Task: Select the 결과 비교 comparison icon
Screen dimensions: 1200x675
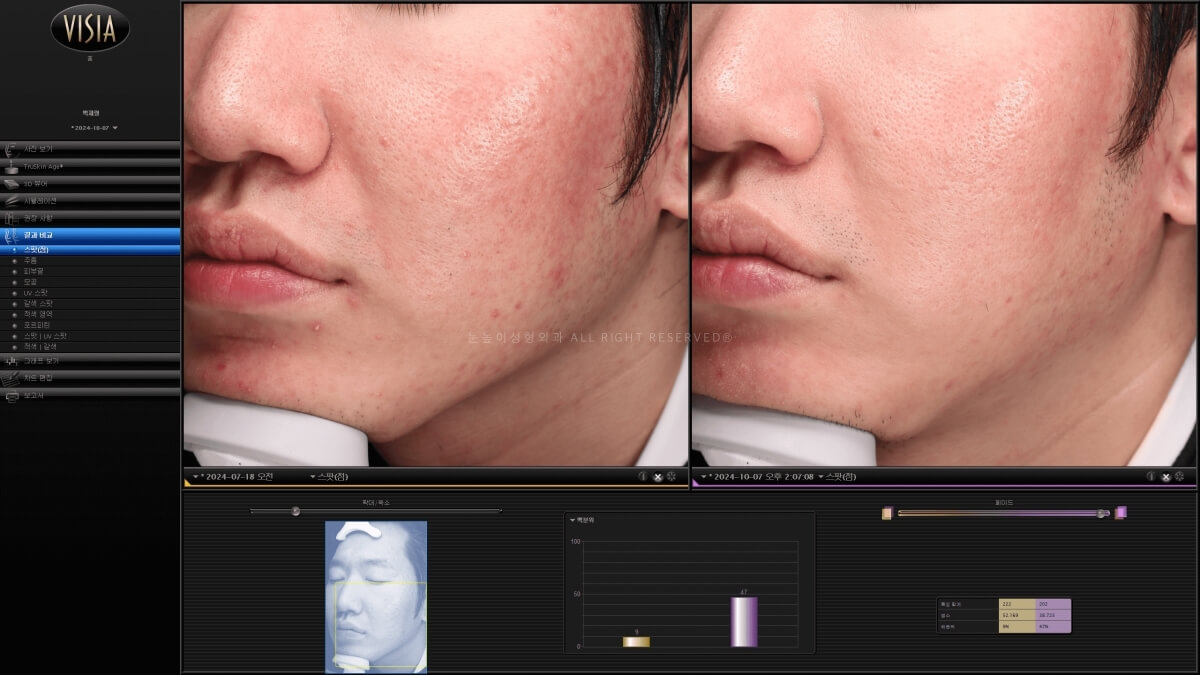Action: (12, 235)
